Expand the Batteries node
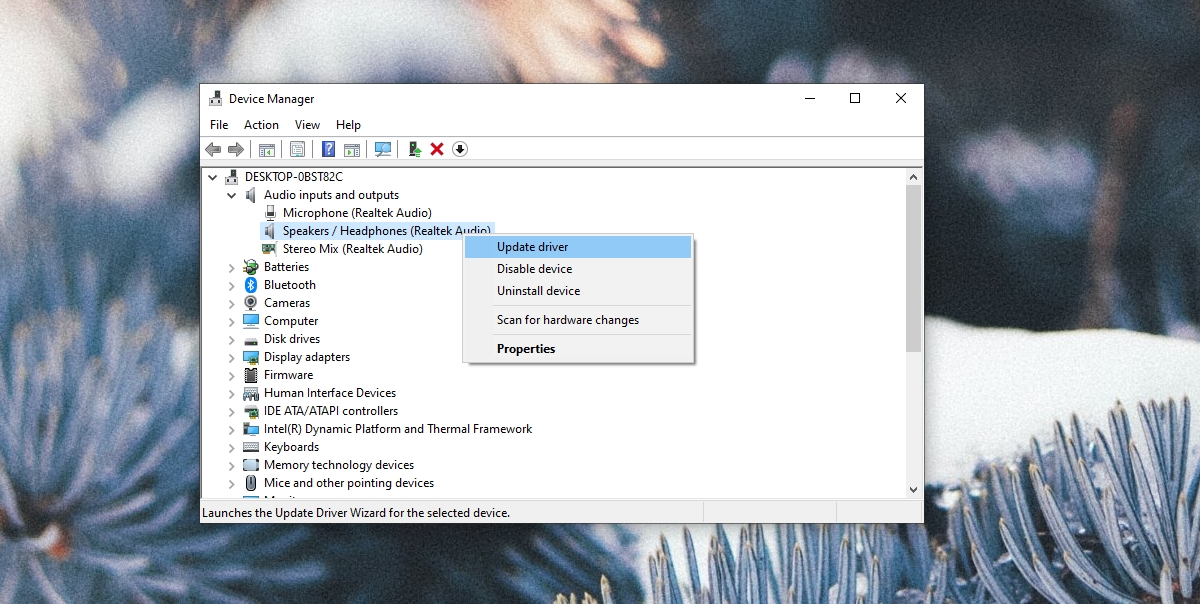 point(231,267)
